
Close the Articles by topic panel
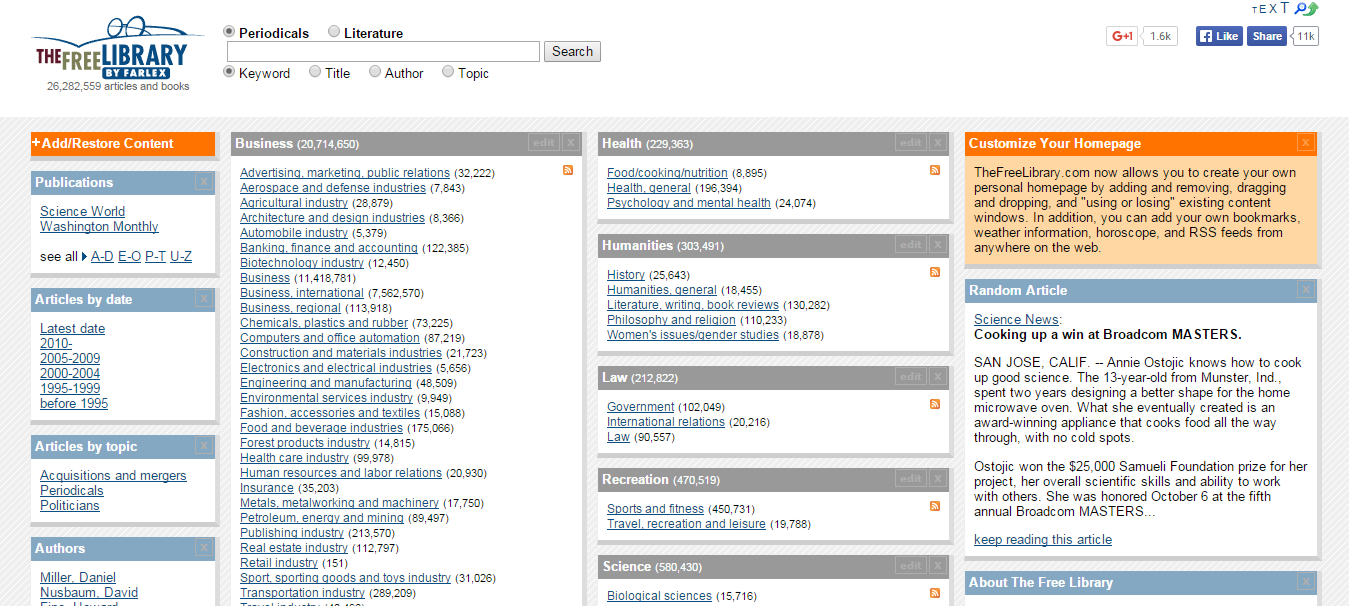203,446
